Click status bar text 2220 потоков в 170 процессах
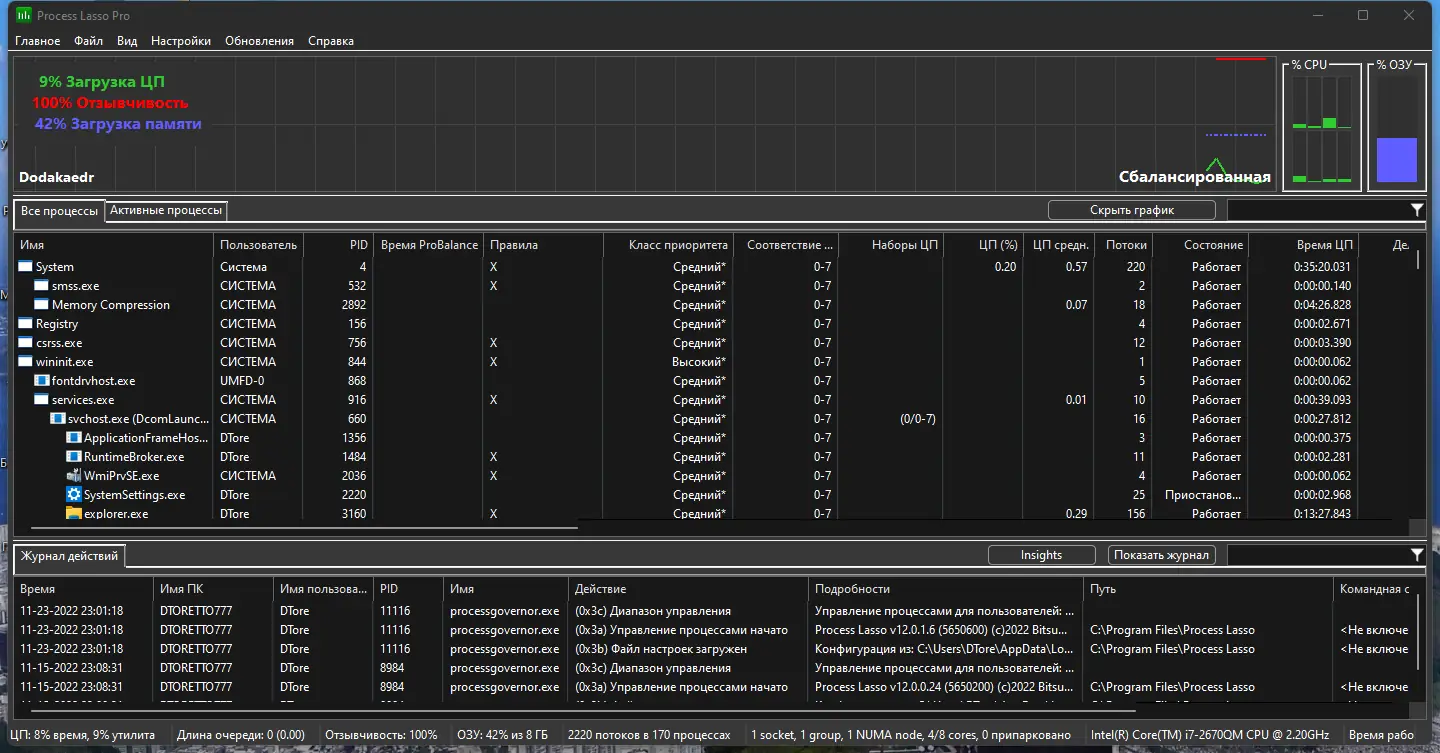1440x753 pixels. click(x=649, y=735)
